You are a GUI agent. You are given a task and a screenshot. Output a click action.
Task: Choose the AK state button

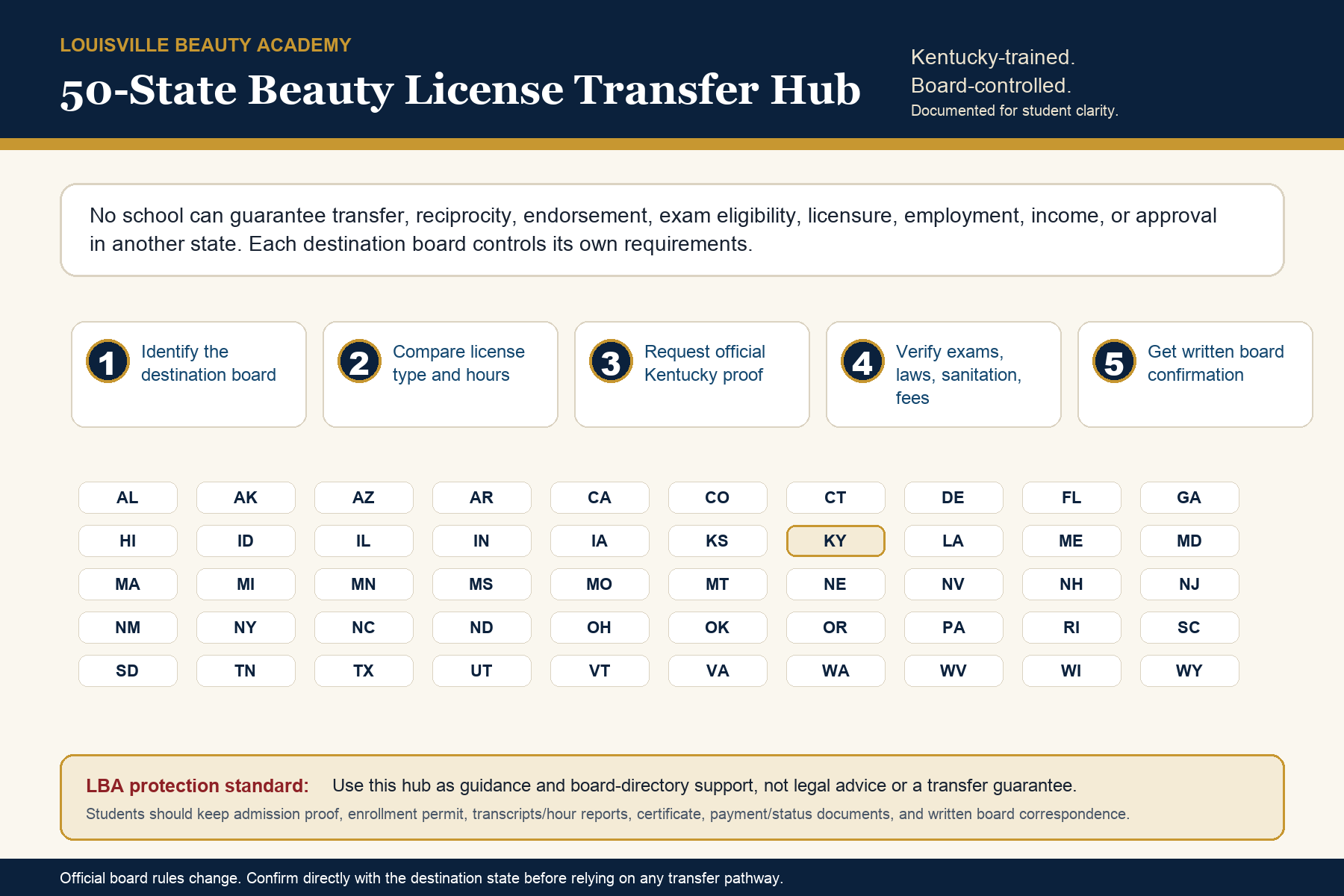point(246,497)
